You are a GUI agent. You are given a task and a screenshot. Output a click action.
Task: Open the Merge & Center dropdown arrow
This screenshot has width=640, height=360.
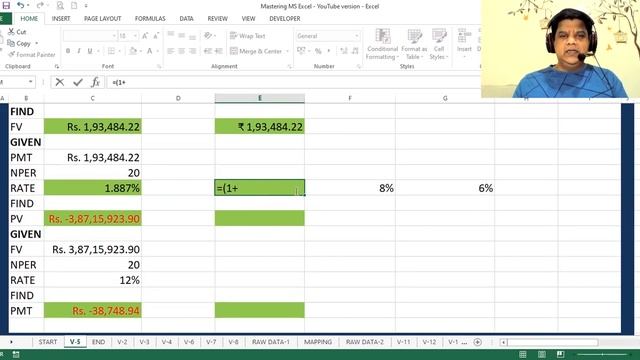[x=287, y=51]
